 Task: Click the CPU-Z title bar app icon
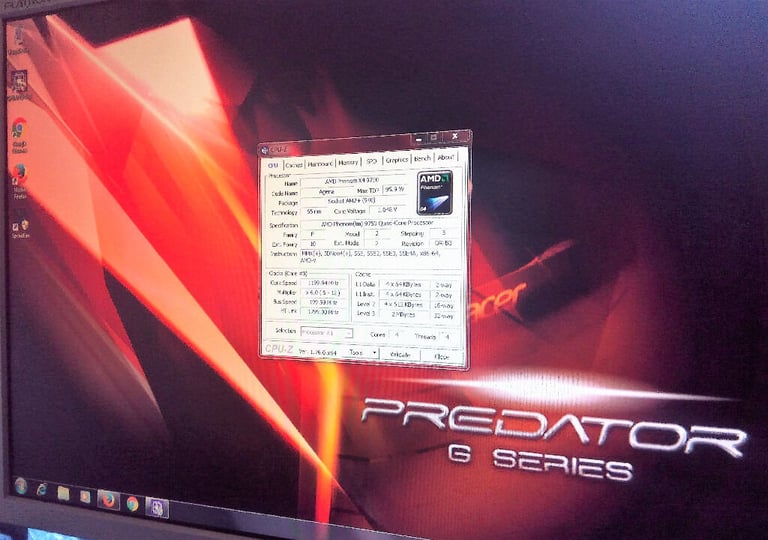pos(264,150)
